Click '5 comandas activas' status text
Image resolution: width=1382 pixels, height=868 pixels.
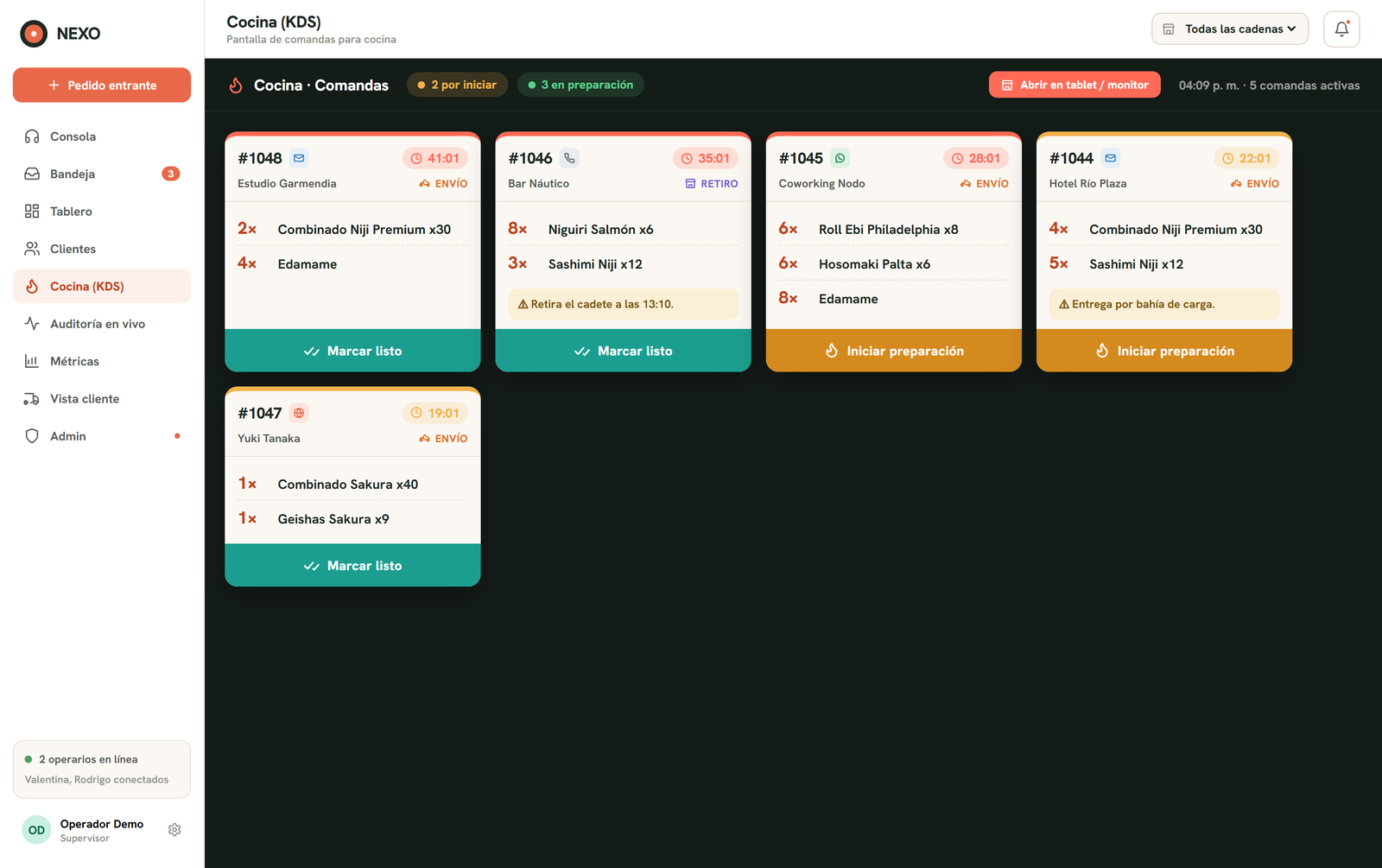click(x=1304, y=86)
